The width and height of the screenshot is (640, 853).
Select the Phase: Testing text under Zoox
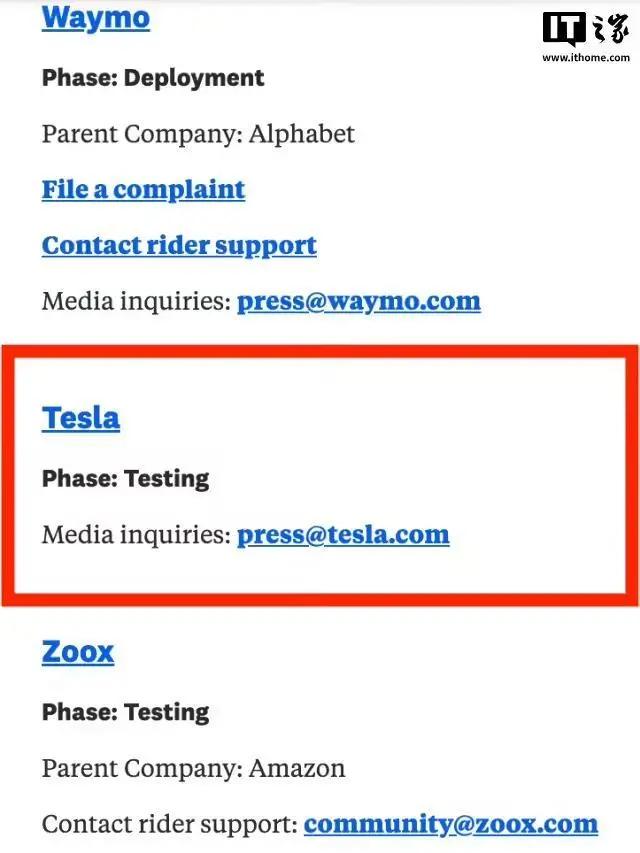click(x=126, y=713)
